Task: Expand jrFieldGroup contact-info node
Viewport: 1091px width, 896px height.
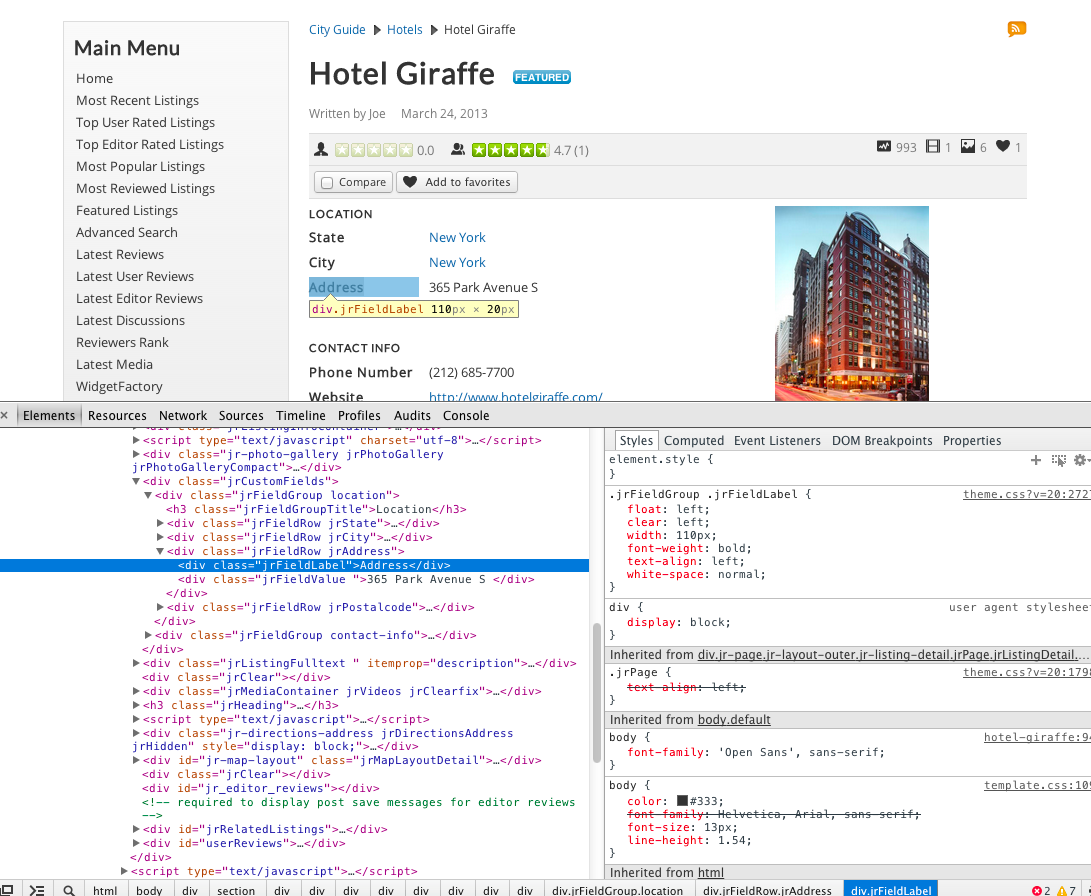Action: (149, 635)
